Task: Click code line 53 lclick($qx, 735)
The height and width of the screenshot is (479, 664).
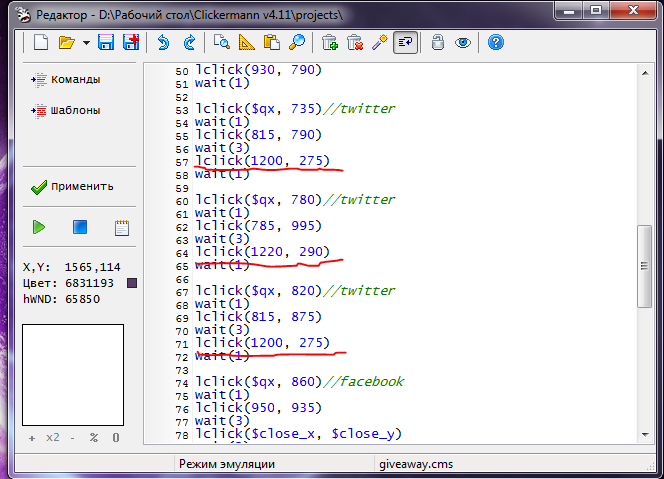Action: point(258,109)
